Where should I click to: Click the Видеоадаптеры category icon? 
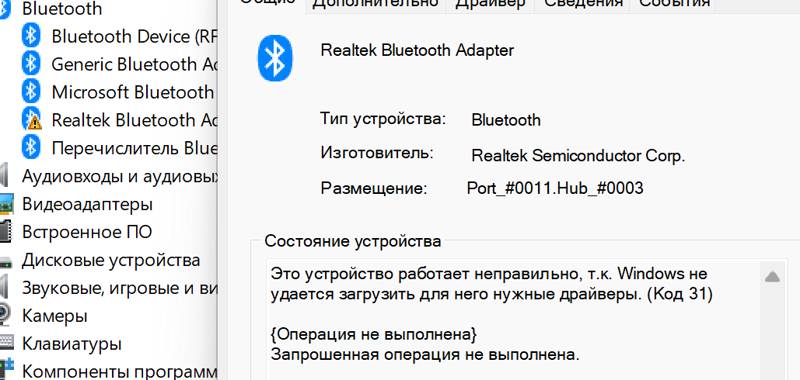6,204
